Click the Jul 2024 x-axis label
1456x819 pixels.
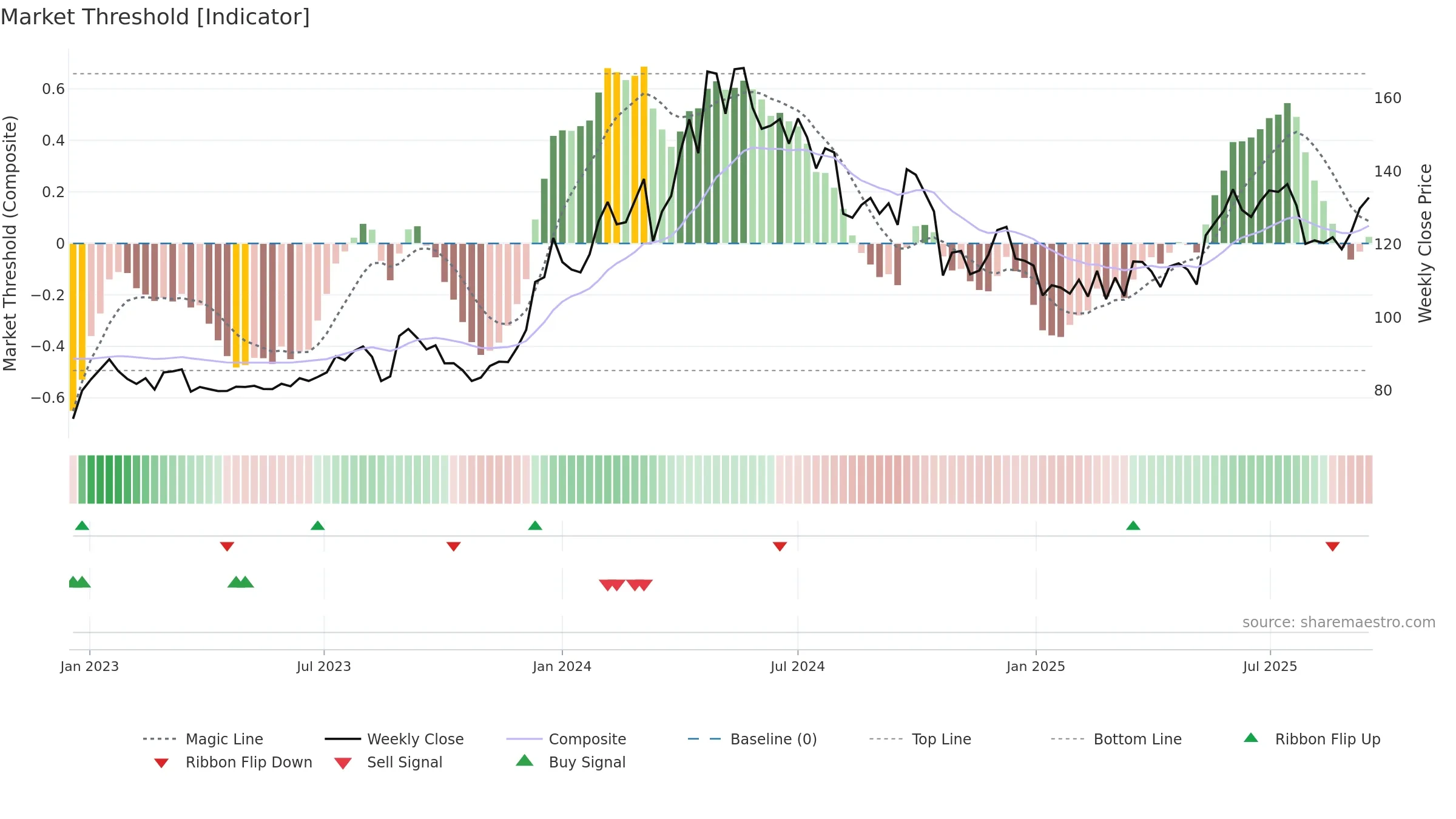[x=797, y=667]
